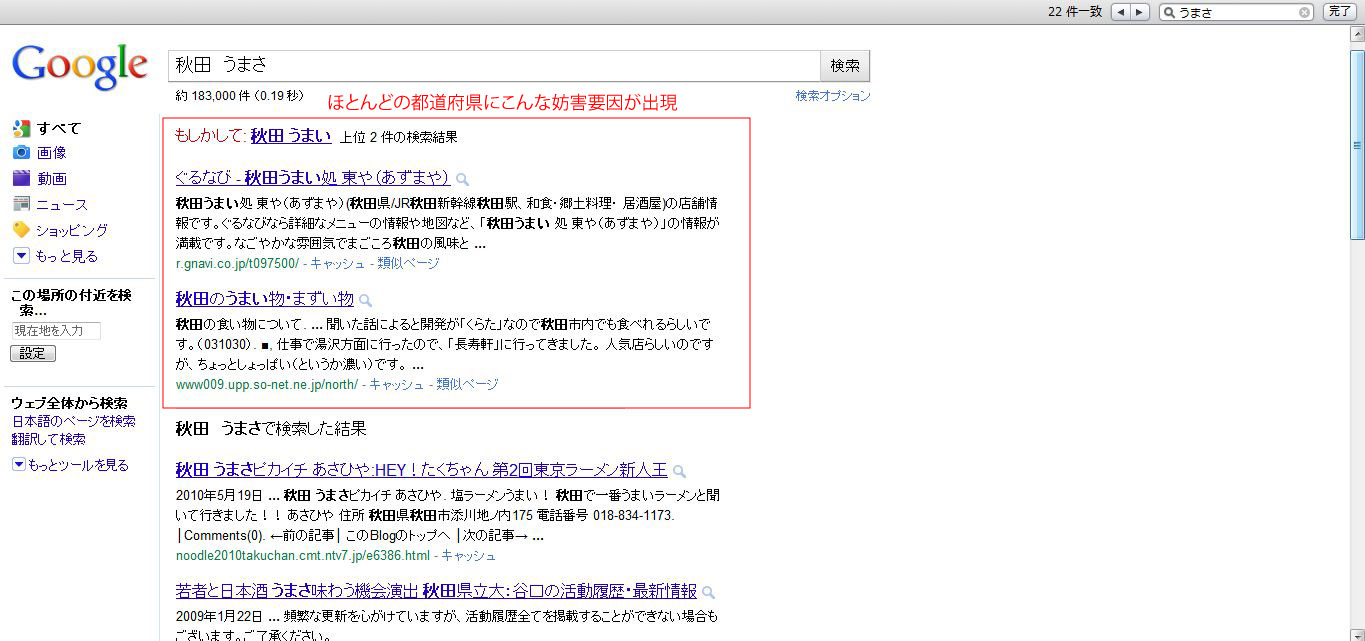Click the 秋田 うまさで検索した結果 heading

click(x=271, y=429)
